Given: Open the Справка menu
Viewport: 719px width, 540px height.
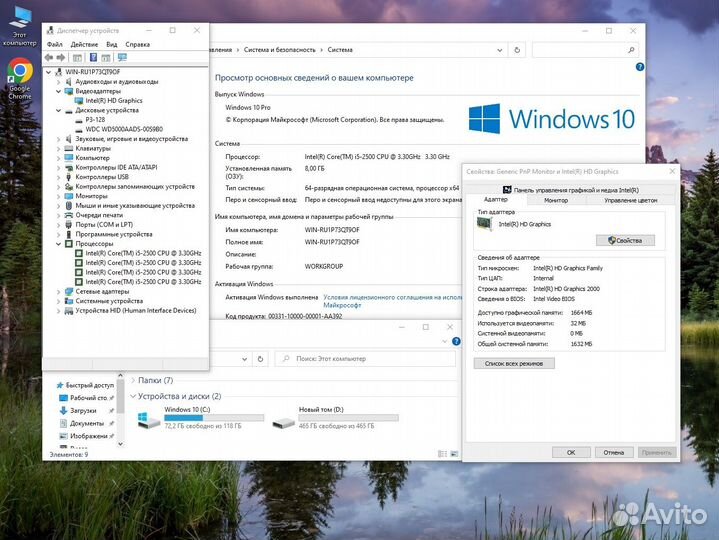Looking at the screenshot, I should pyautogui.click(x=138, y=44).
